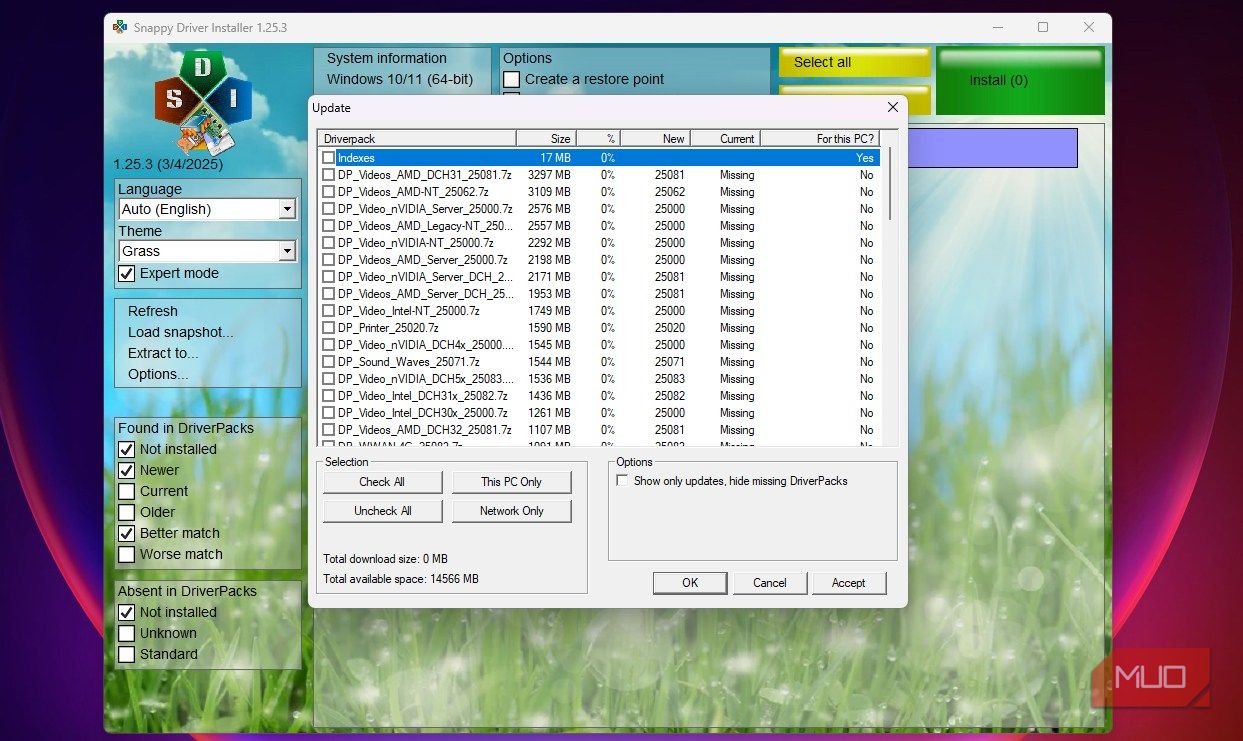Click the Check All button
The image size is (1243, 741).
coord(382,482)
